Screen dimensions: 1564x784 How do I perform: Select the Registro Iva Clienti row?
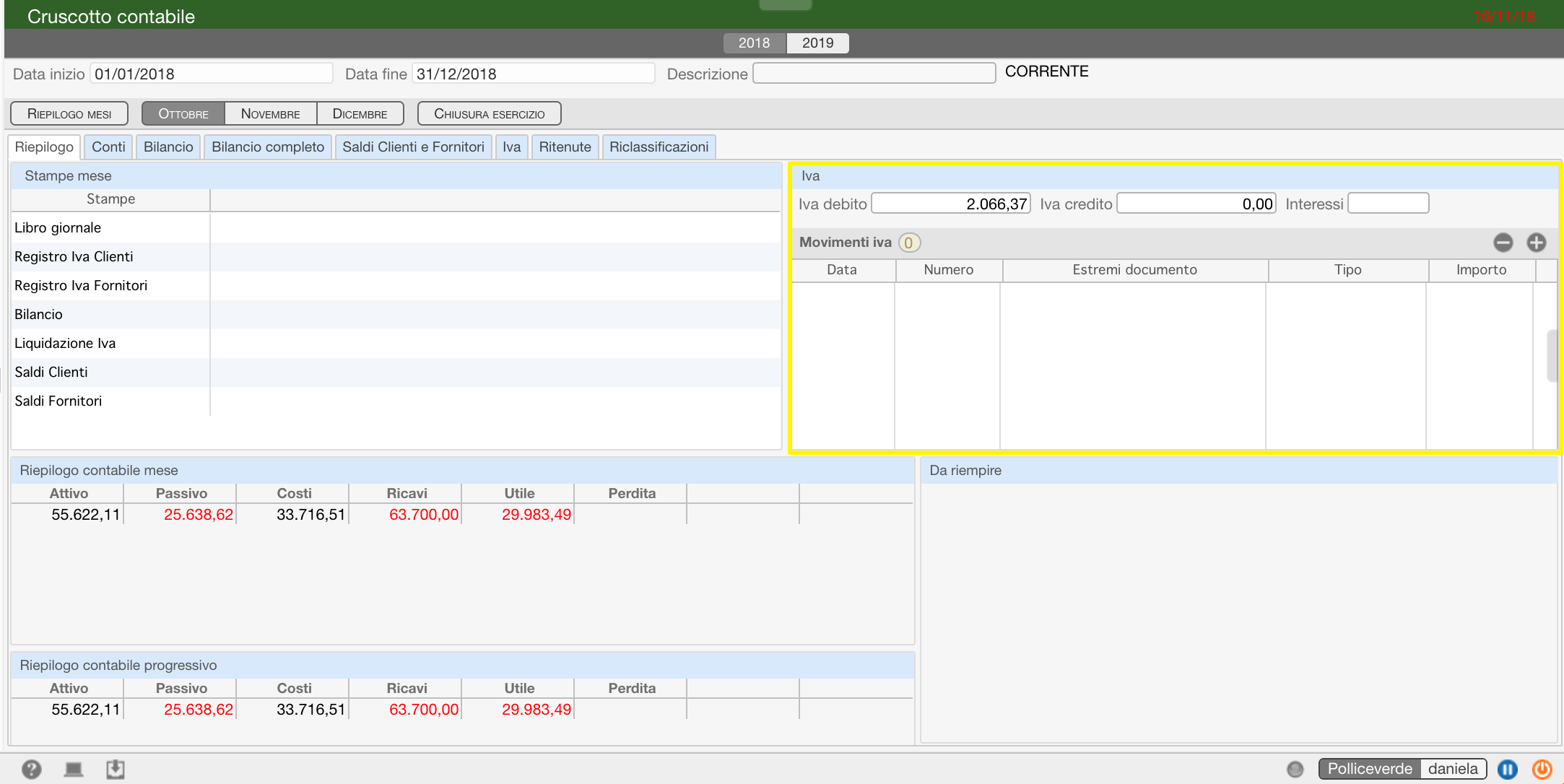pyautogui.click(x=396, y=257)
